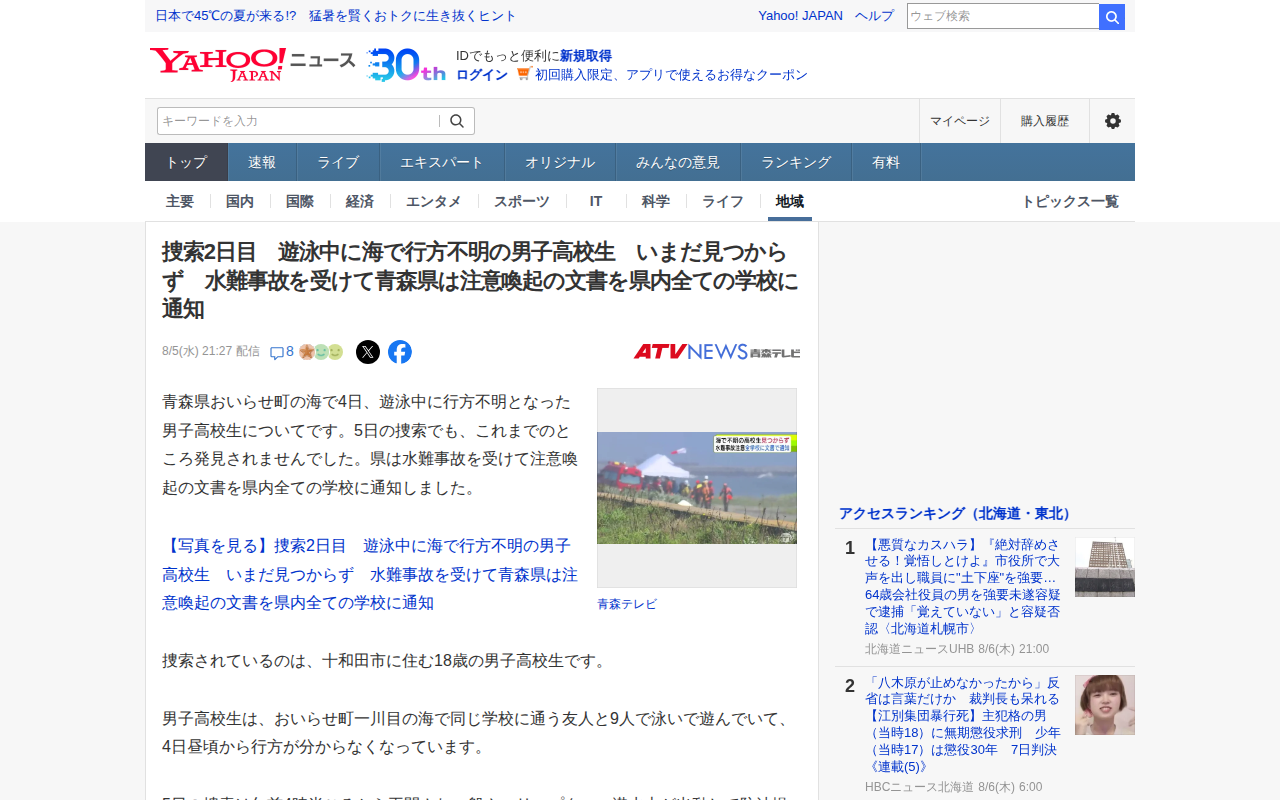Open settings with the gear icon

(x=1112, y=121)
